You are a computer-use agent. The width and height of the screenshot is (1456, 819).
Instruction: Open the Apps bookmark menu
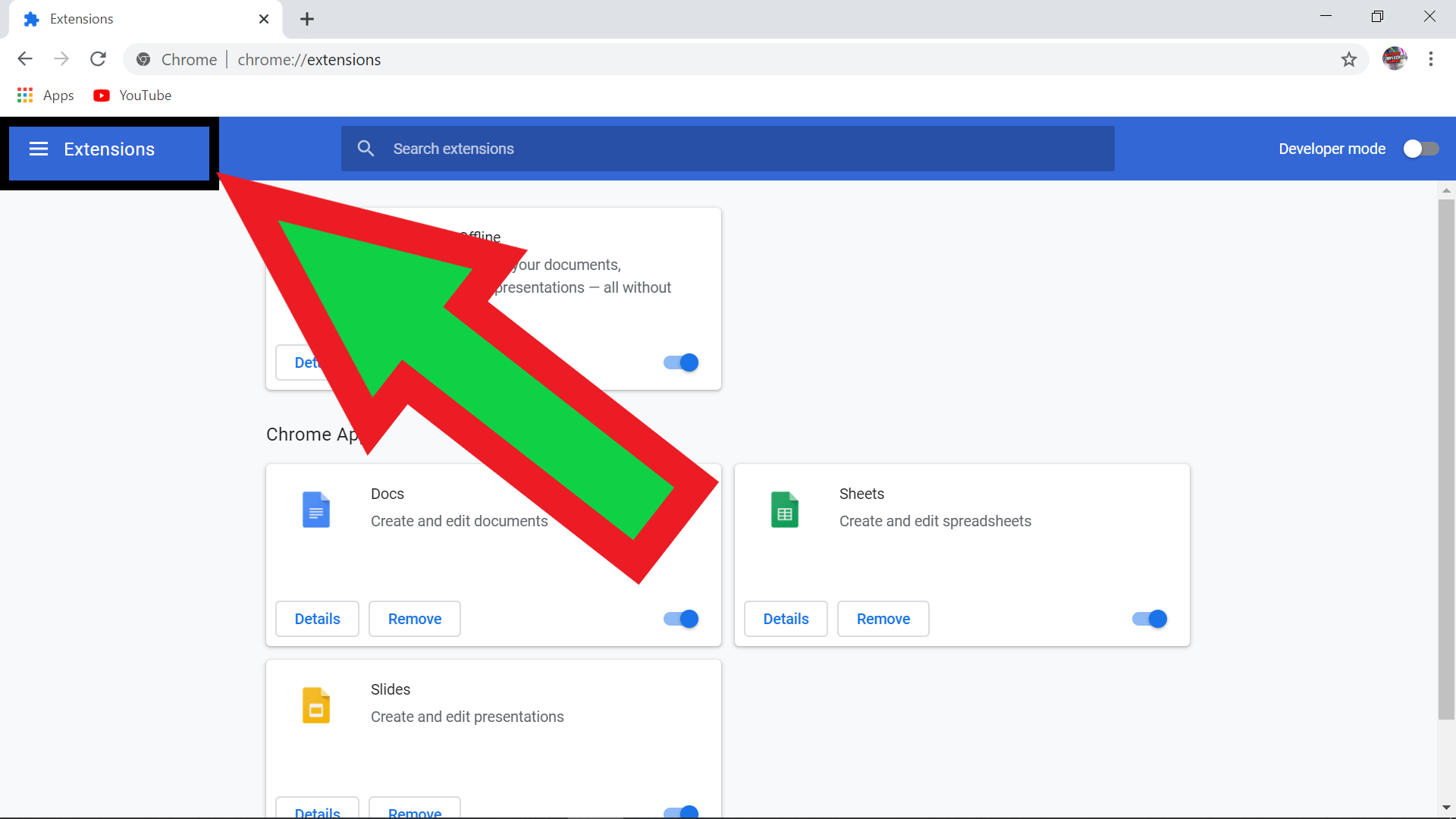(x=45, y=95)
